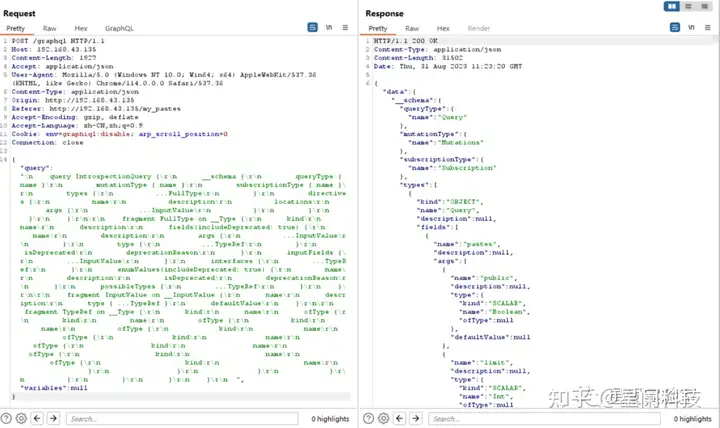Click the "mutationType" key in response

[429, 134]
